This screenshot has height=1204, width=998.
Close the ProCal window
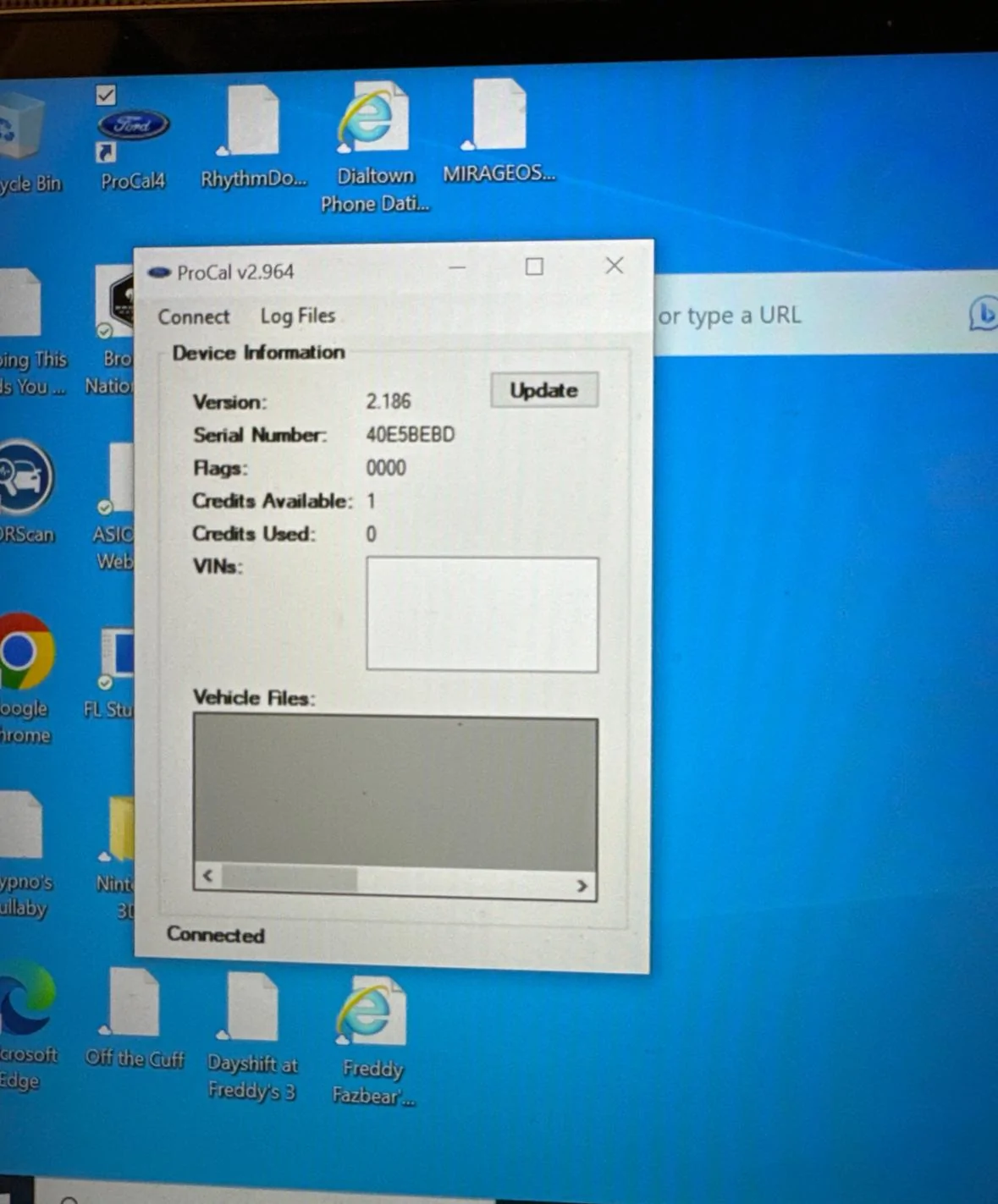click(615, 266)
